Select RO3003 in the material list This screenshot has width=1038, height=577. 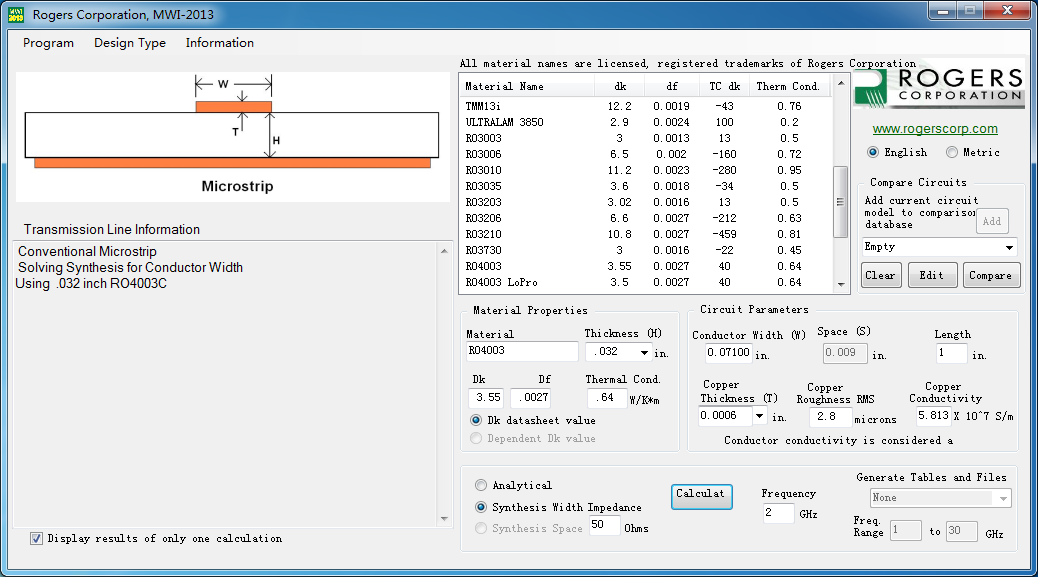645,138
